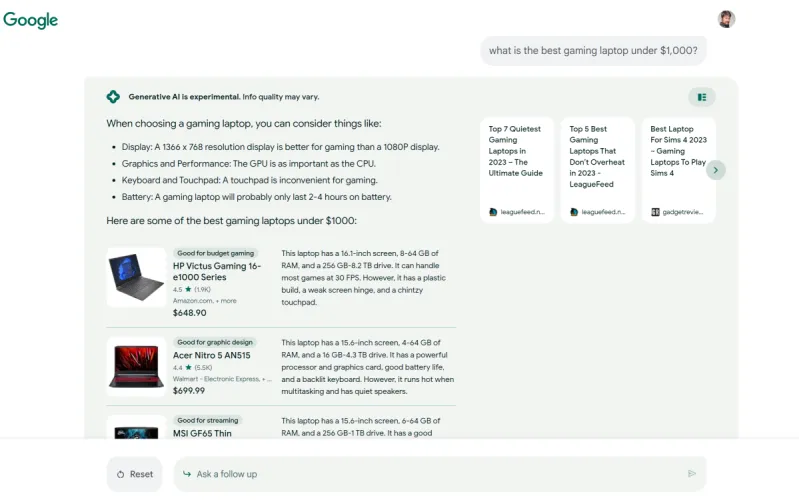799x500 pixels.
Task: Open the Acer Nitro 5 AN515 title
Action: [212, 355]
